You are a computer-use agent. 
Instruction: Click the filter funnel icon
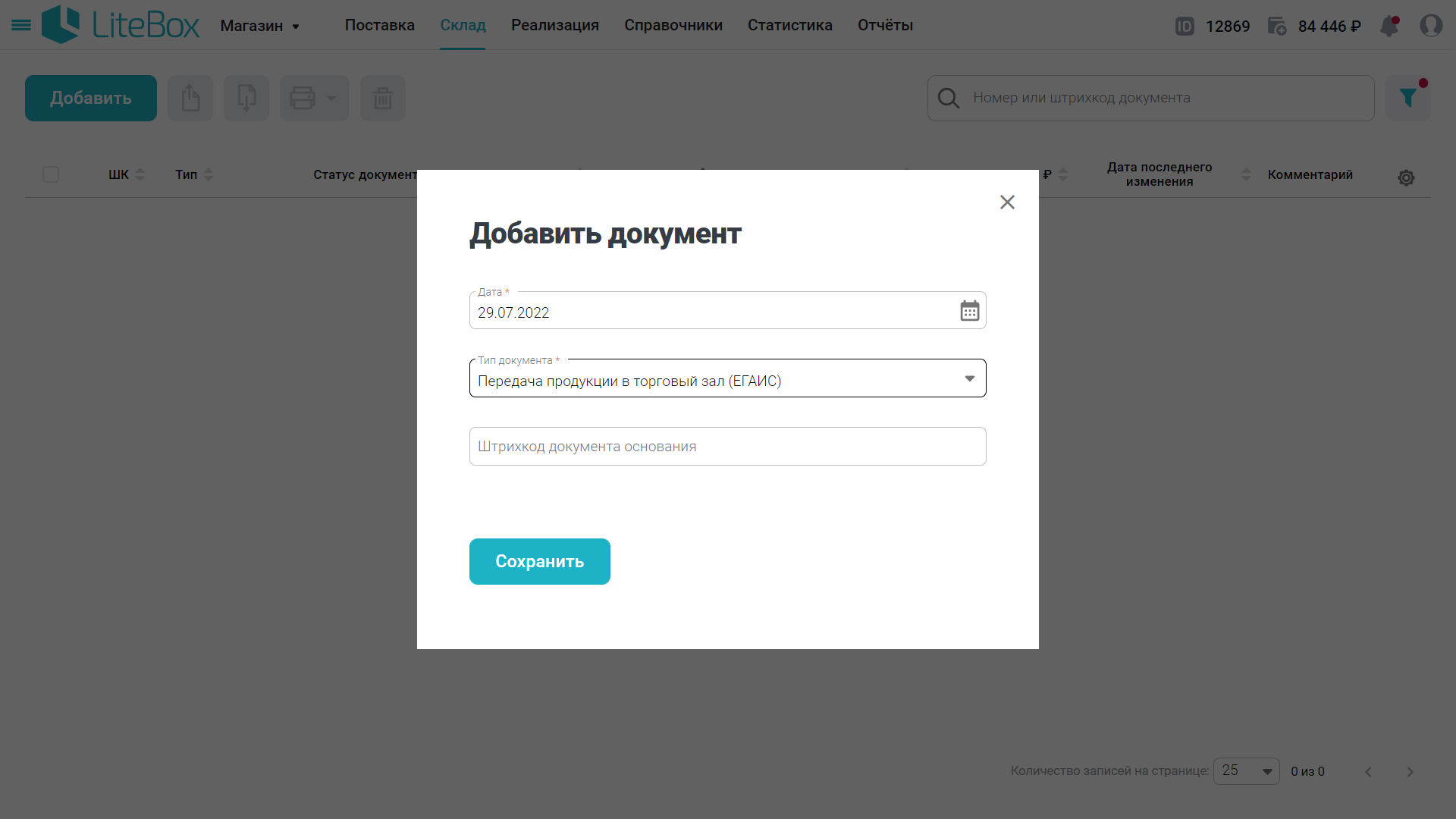pyautogui.click(x=1407, y=98)
